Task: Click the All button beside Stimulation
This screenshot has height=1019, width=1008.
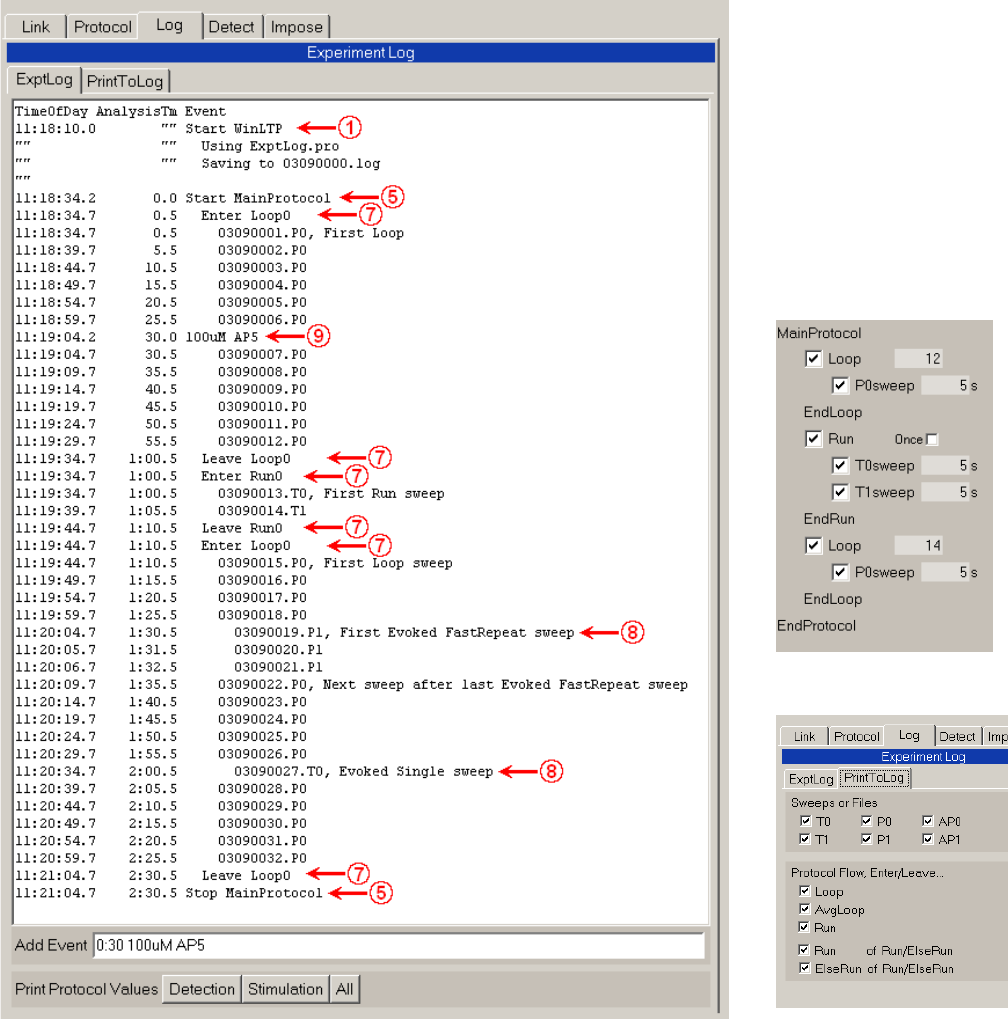Action: 344,989
